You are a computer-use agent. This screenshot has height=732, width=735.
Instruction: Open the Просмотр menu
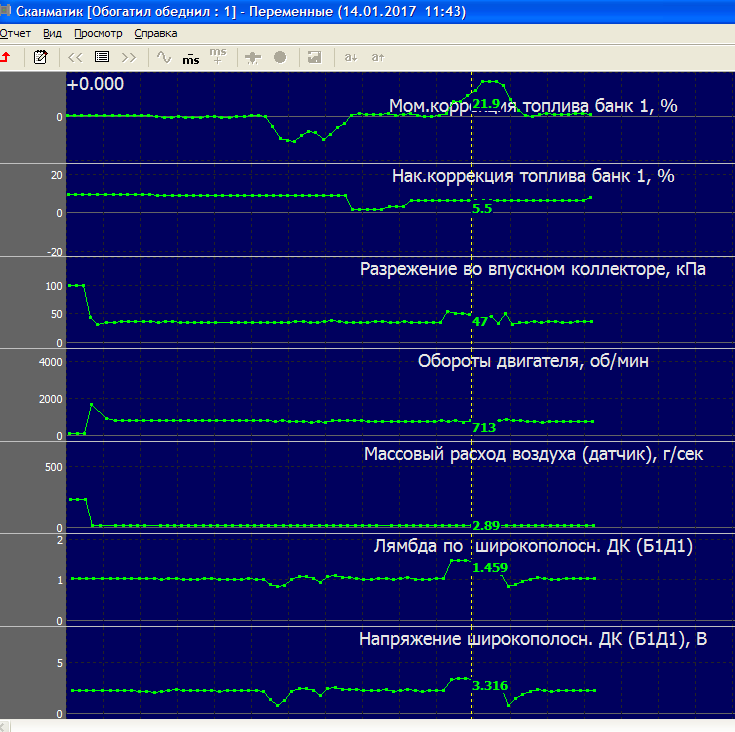pyautogui.click(x=98, y=33)
